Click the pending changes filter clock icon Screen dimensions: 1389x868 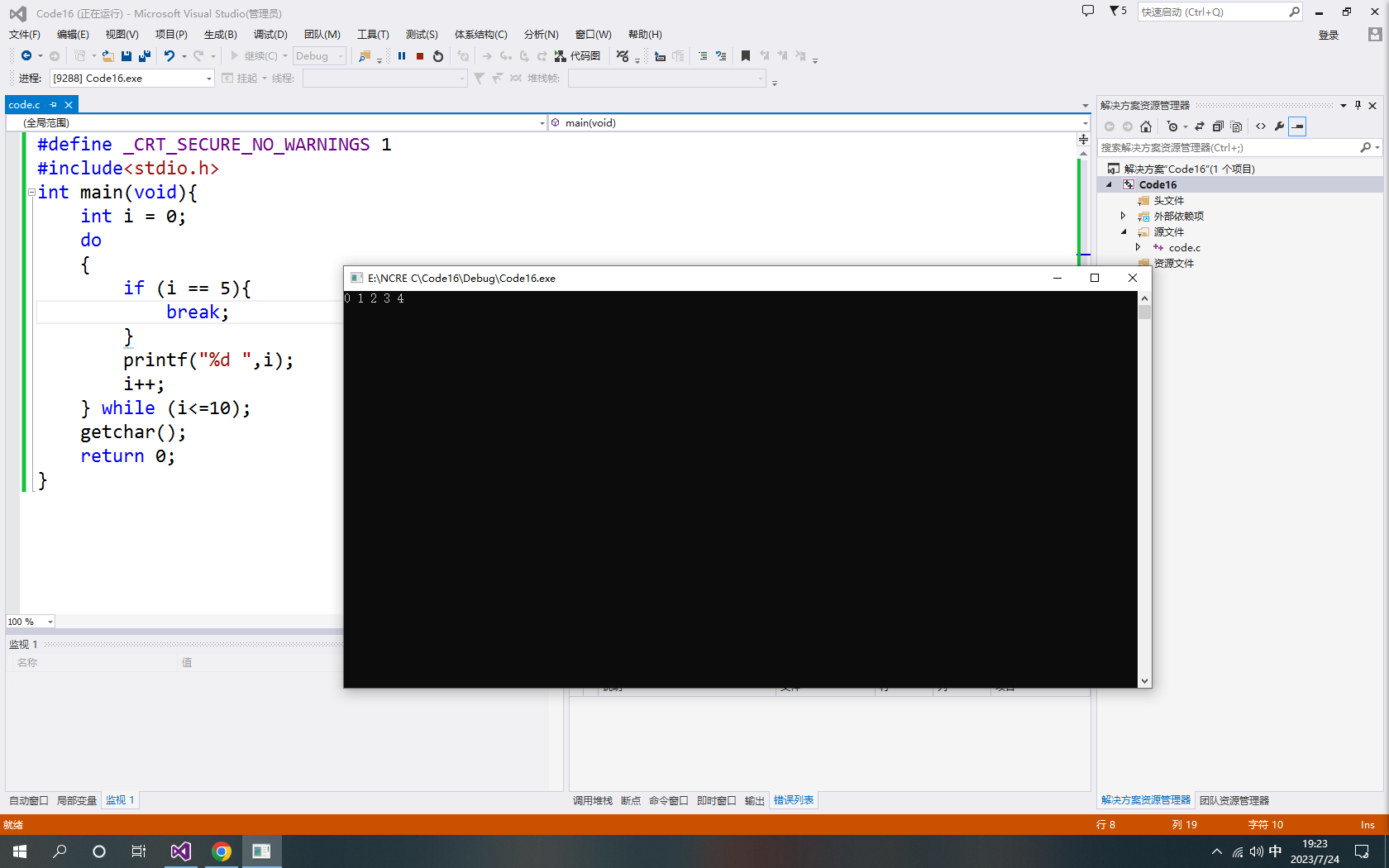click(x=1172, y=126)
